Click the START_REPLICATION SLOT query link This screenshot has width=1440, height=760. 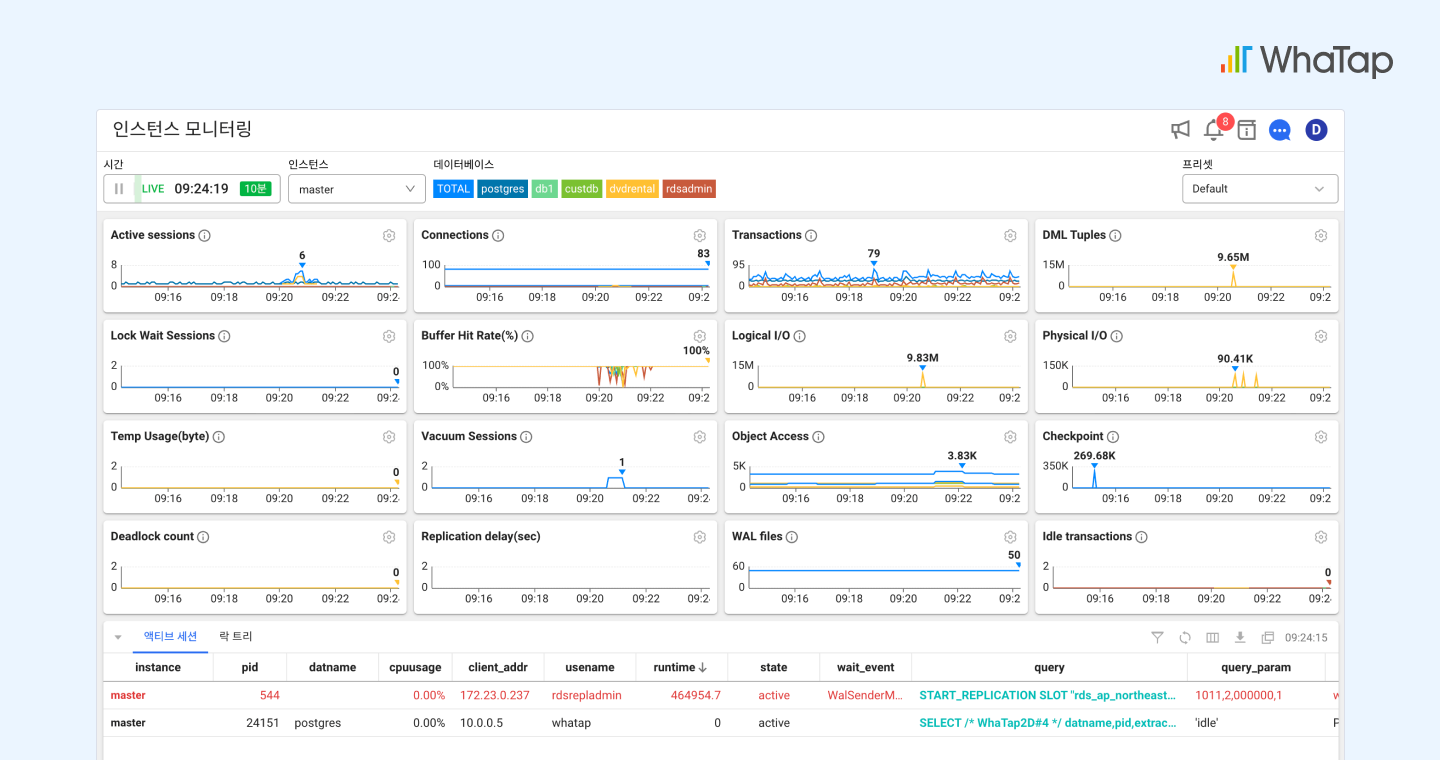click(1047, 695)
